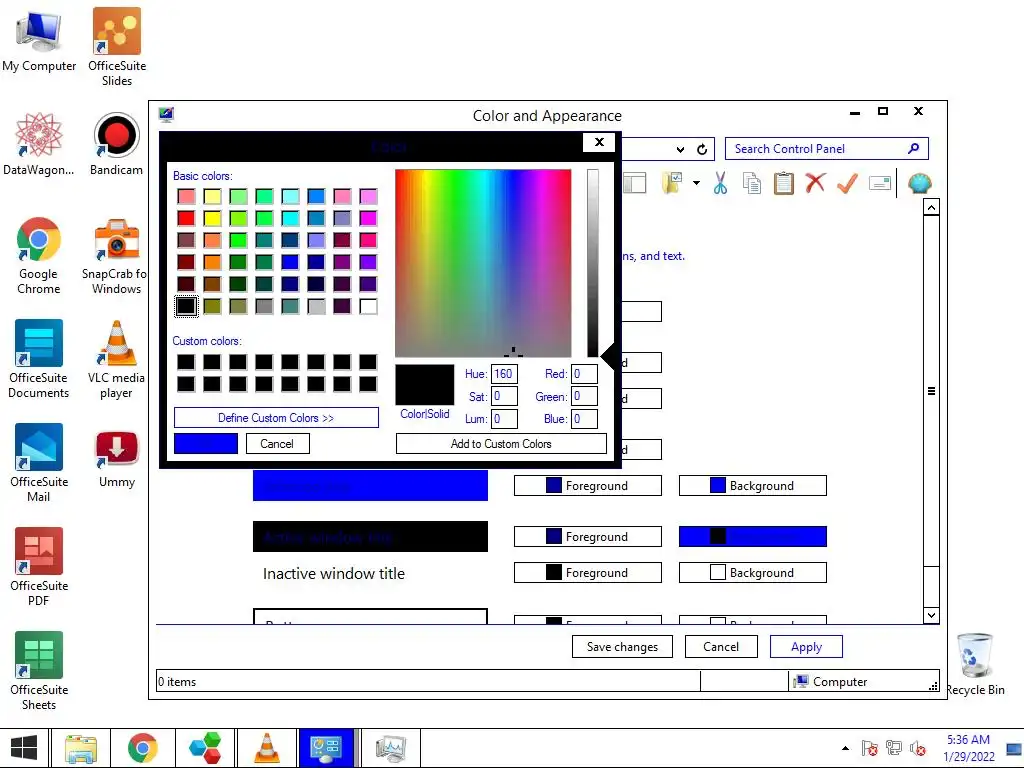1024x768 pixels.
Task: Select OfficeSuite PDF desktop icon
Action: (39, 567)
